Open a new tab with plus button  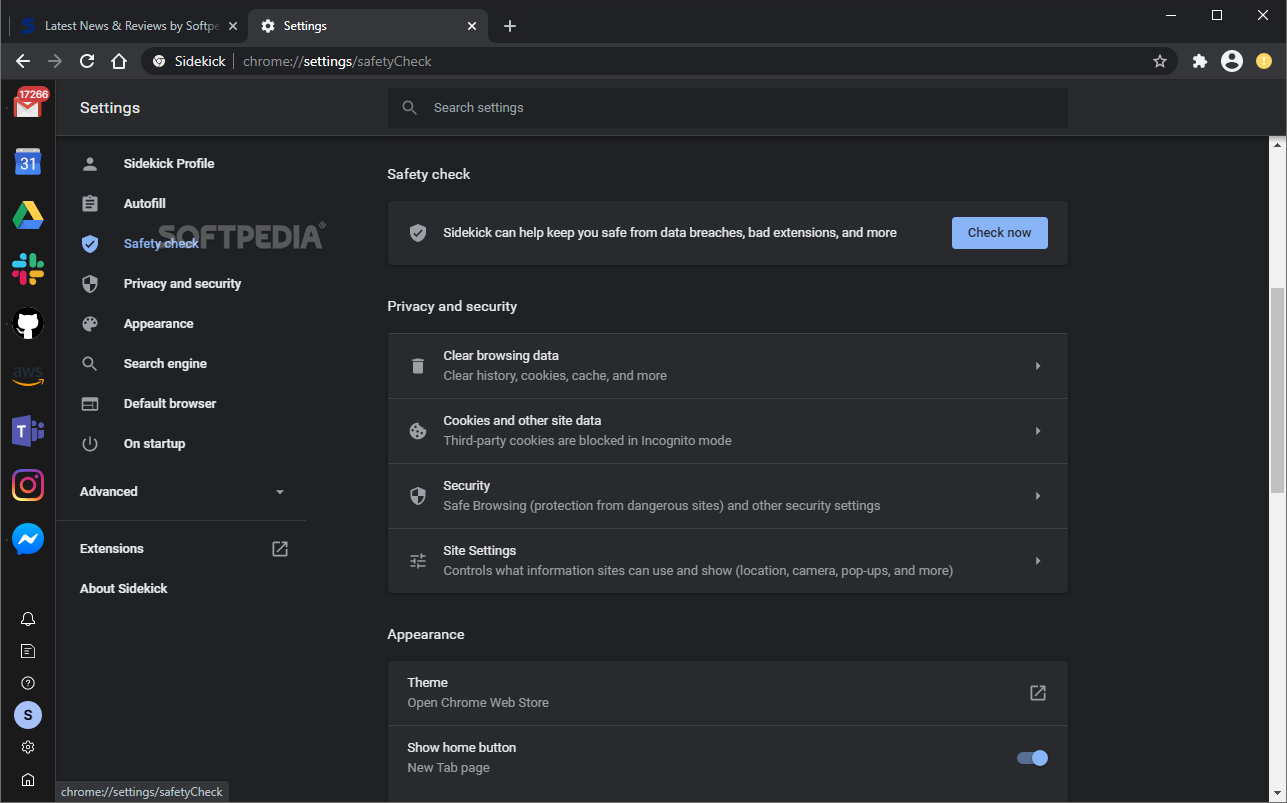pos(510,26)
